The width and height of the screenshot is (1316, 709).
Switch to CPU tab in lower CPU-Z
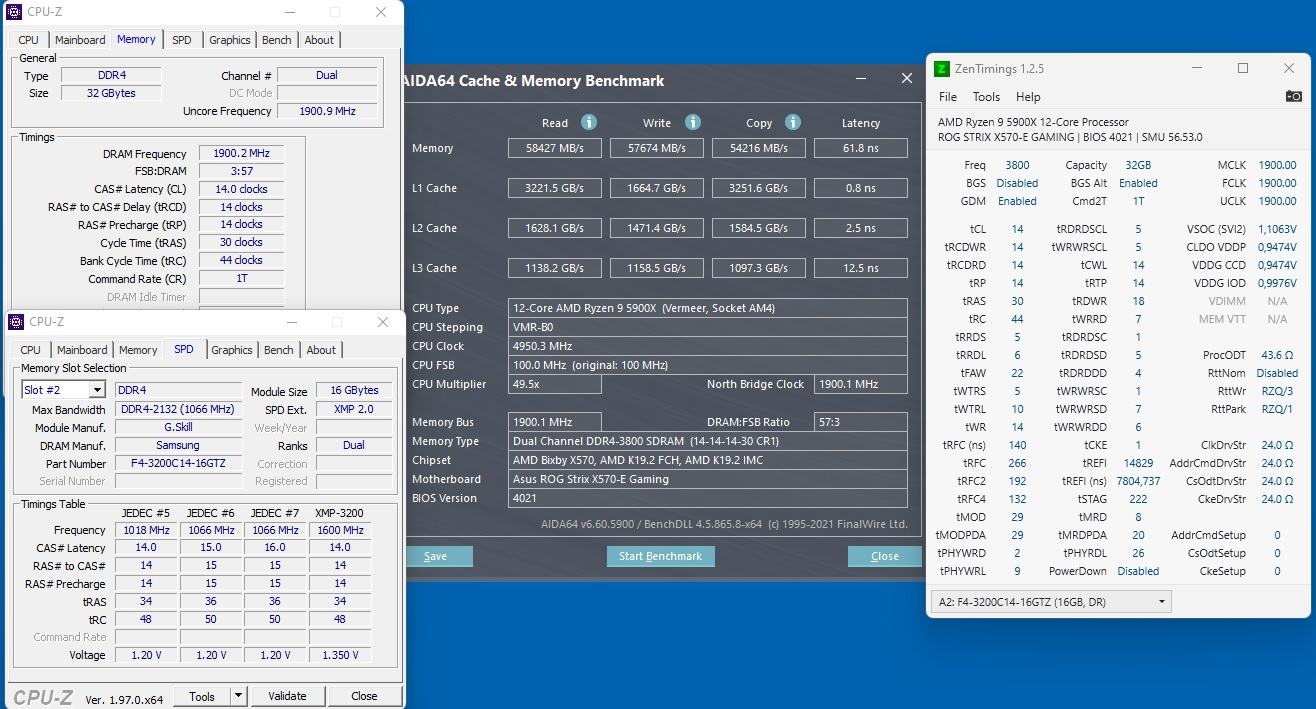(x=31, y=350)
